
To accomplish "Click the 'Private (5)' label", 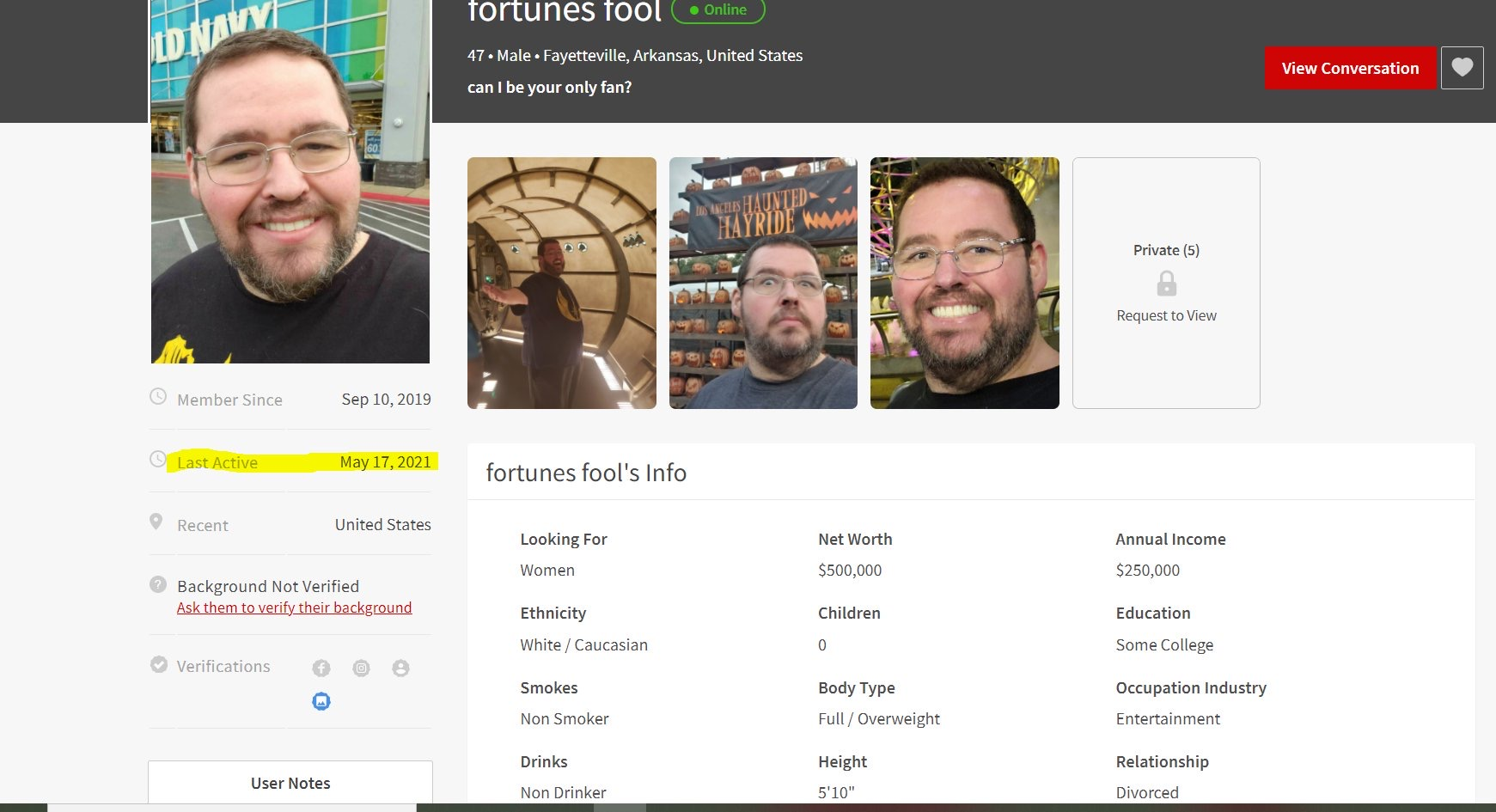I will click(x=1166, y=250).
